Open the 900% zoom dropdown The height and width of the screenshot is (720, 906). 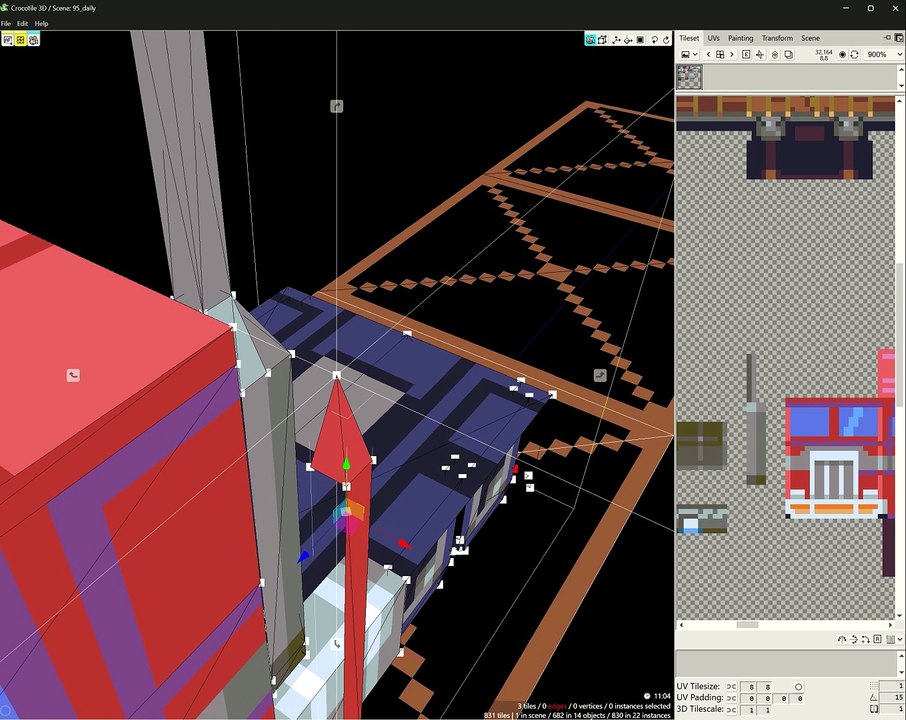point(883,54)
